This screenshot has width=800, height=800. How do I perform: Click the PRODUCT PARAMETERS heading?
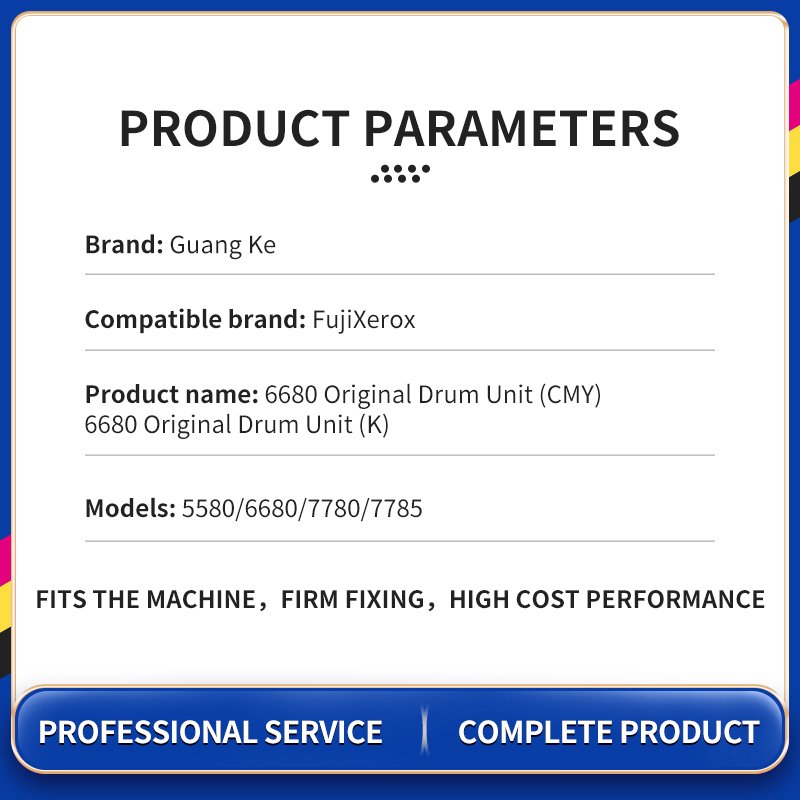399,128
